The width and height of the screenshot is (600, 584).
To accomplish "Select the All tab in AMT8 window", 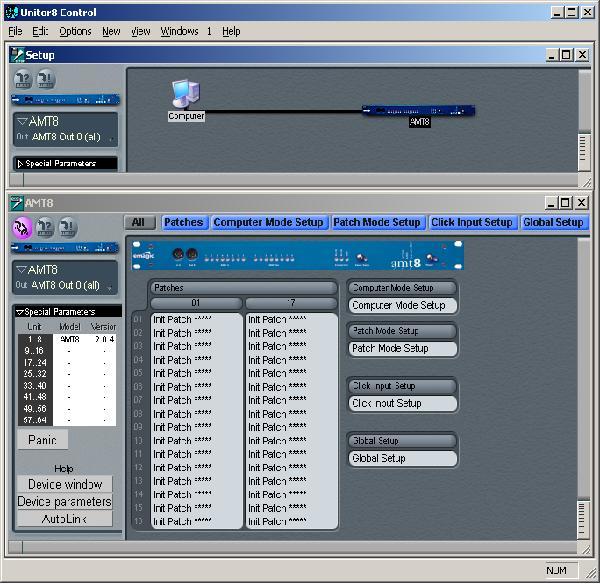I will [140, 222].
